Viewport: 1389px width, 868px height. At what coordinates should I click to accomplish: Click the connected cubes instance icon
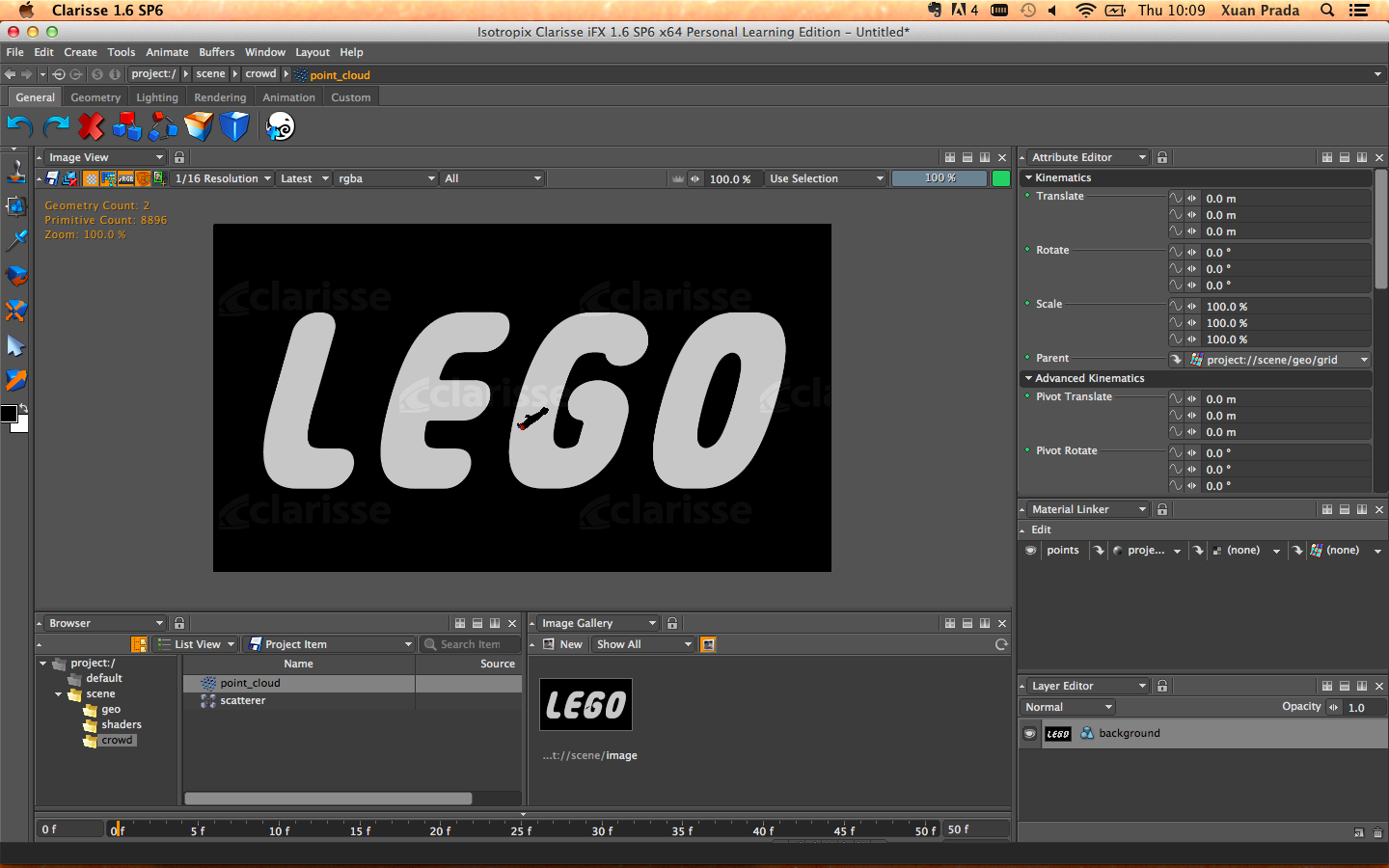[x=163, y=126]
